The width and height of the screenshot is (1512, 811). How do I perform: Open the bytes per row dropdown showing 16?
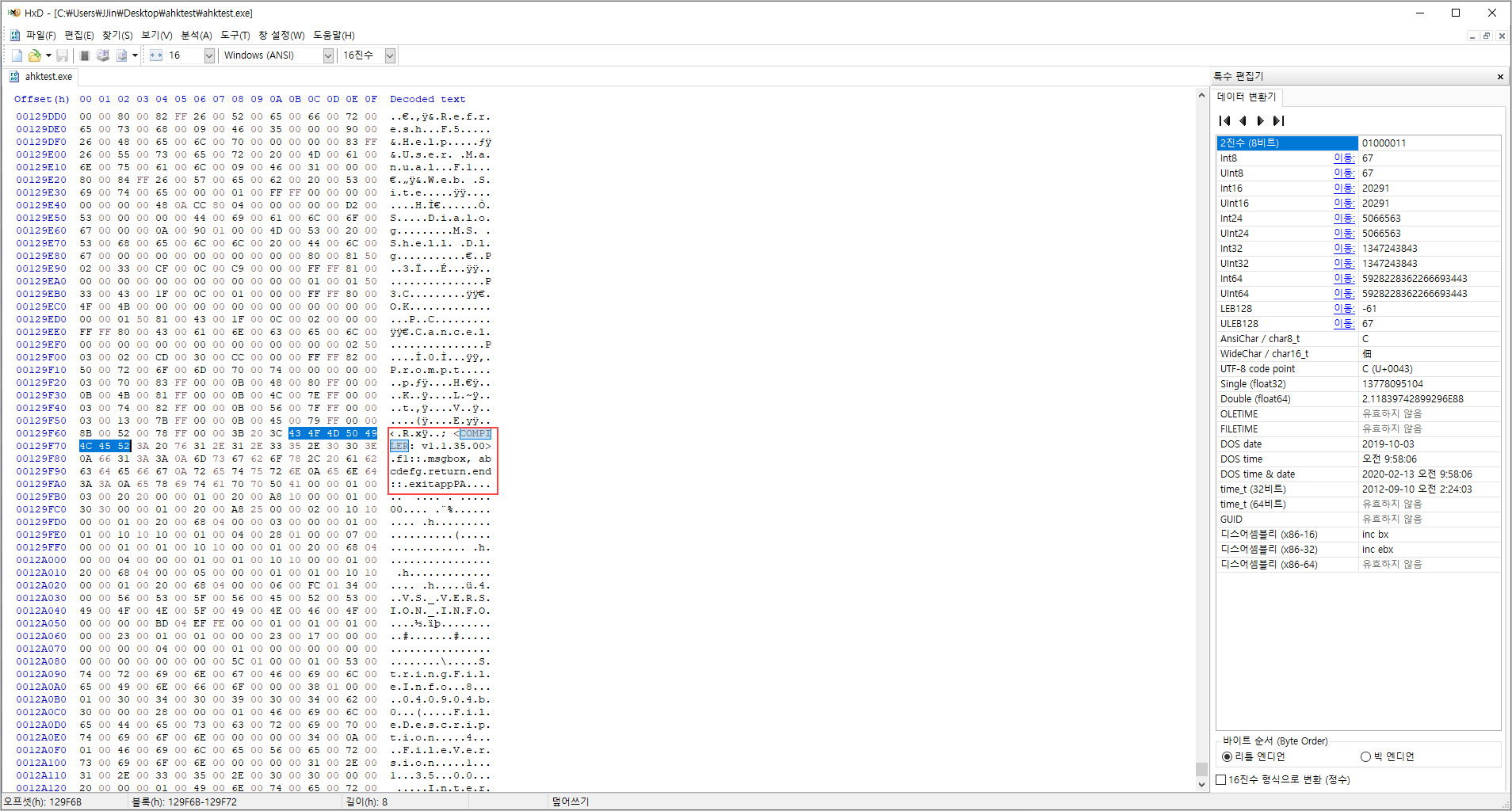tap(209, 55)
